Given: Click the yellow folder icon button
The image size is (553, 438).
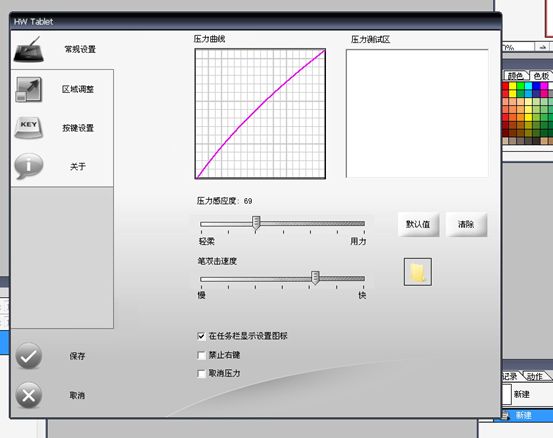Looking at the screenshot, I should pyautogui.click(x=418, y=272).
